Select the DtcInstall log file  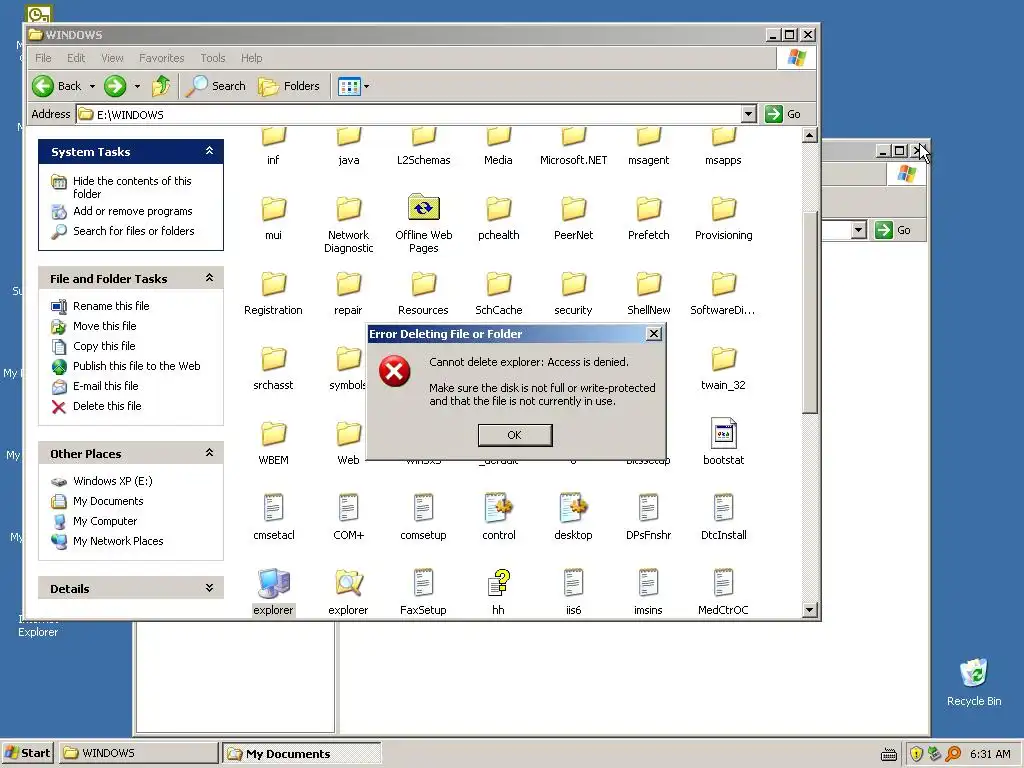(724, 517)
